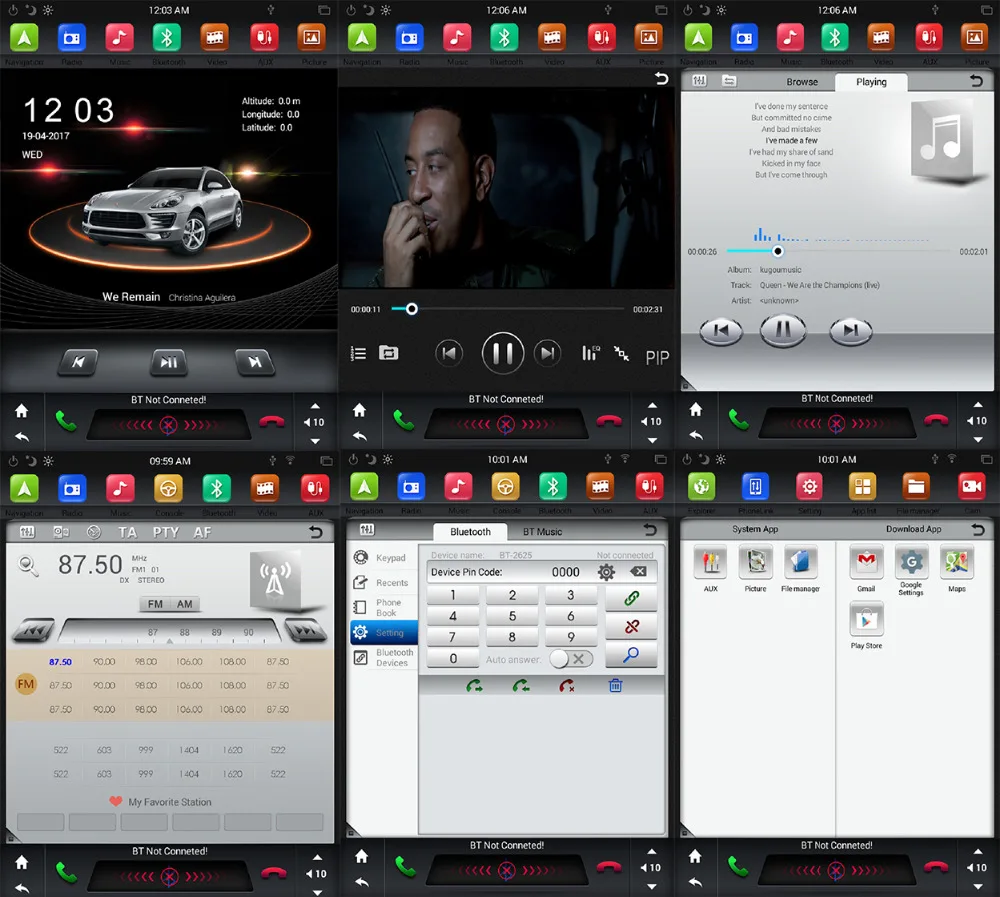Seek forward to the next radio station
1000x897 pixels.
point(306,630)
